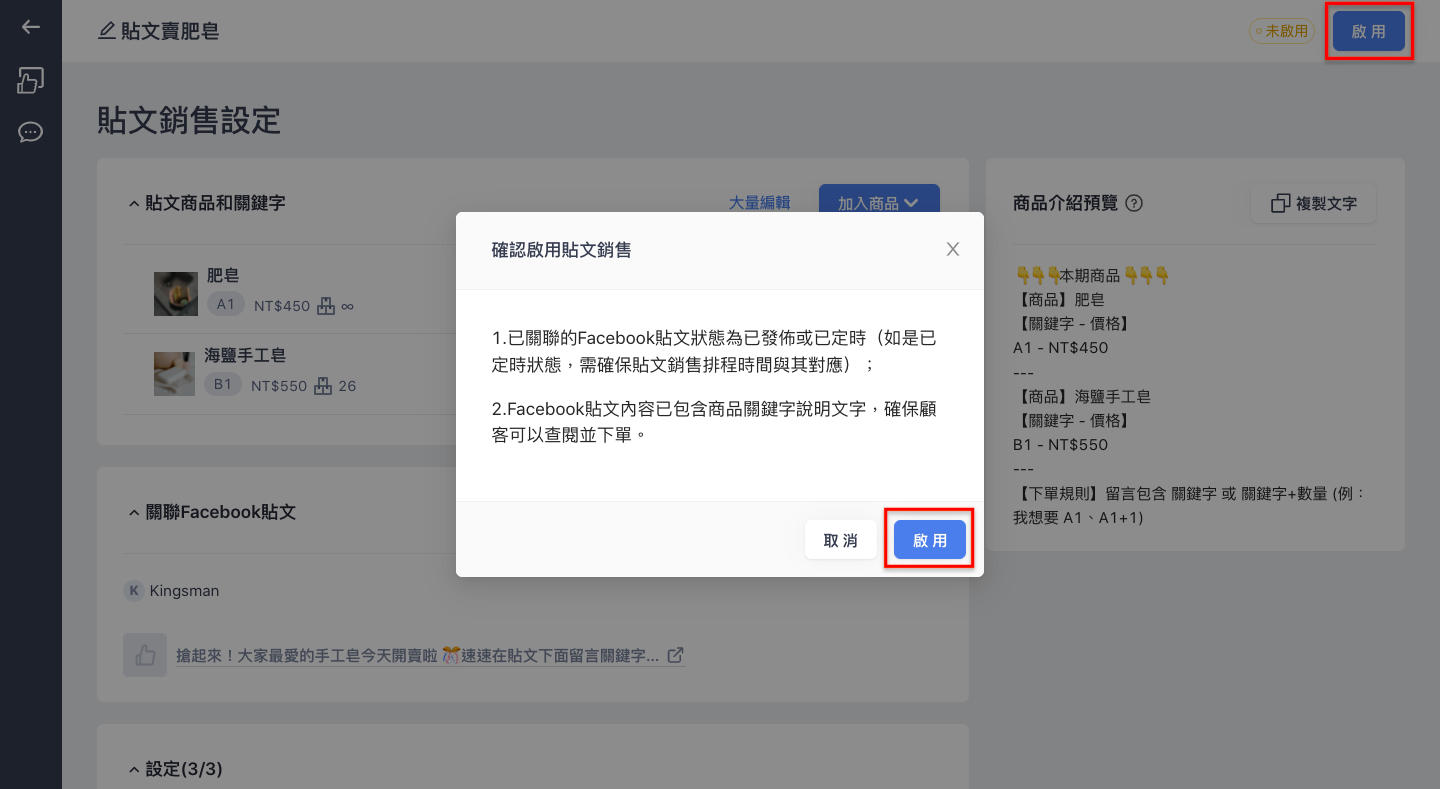The width and height of the screenshot is (1440, 789).
Task: Click the dialog title 確認啟用貼文銷售
Action: (562, 249)
